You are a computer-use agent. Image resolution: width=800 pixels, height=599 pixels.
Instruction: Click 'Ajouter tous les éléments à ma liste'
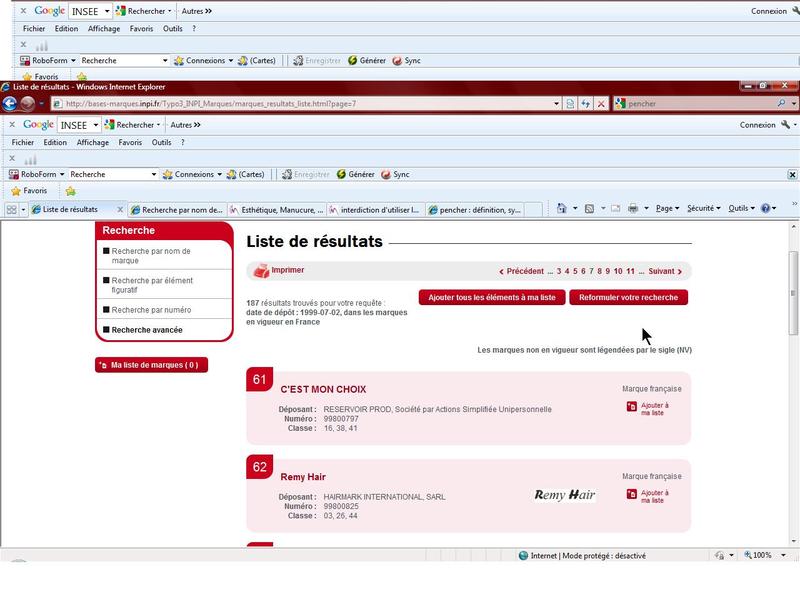click(x=492, y=297)
